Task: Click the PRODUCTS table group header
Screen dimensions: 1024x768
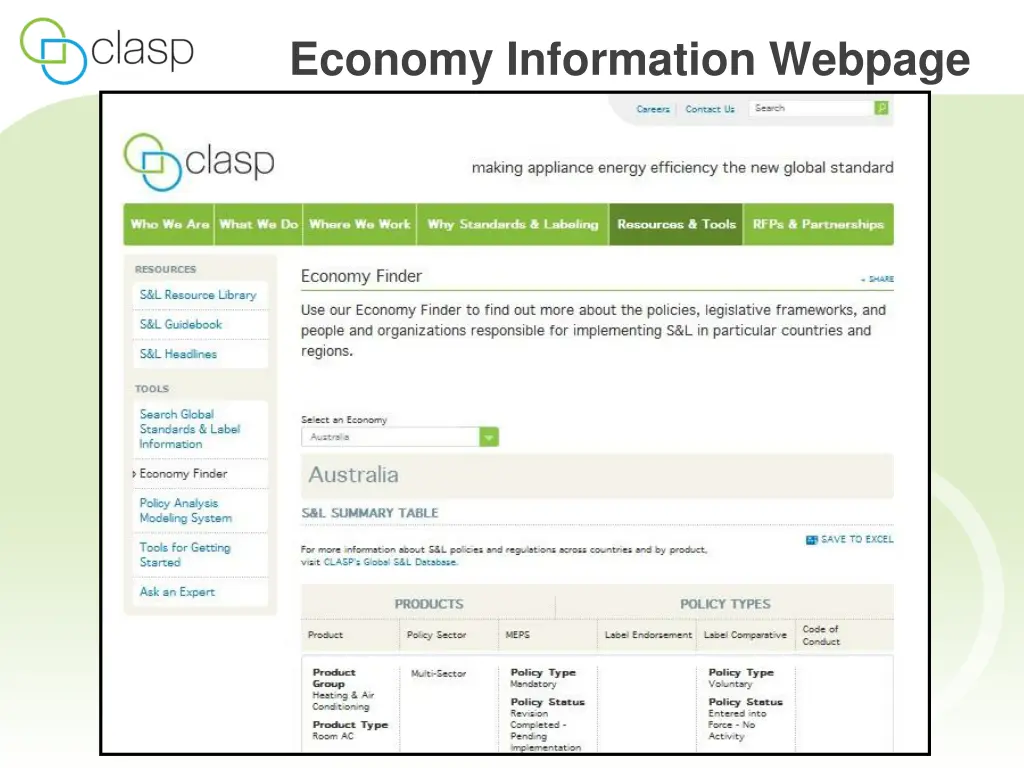Action: (x=429, y=604)
